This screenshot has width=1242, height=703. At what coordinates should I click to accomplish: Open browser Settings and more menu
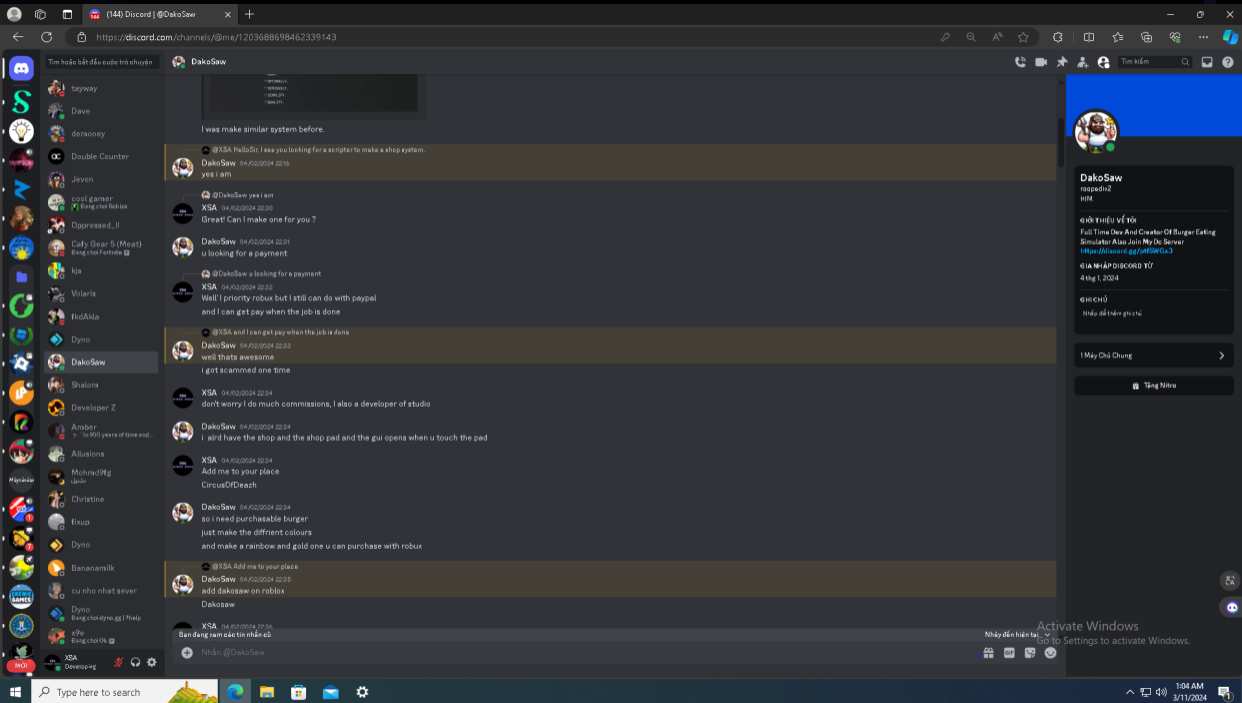[x=1203, y=37]
